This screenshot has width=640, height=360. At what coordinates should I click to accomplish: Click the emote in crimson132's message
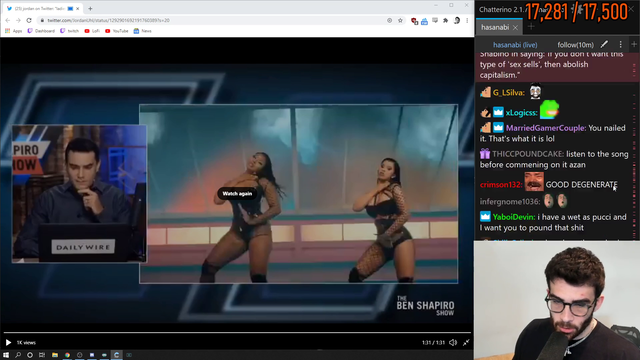(534, 182)
